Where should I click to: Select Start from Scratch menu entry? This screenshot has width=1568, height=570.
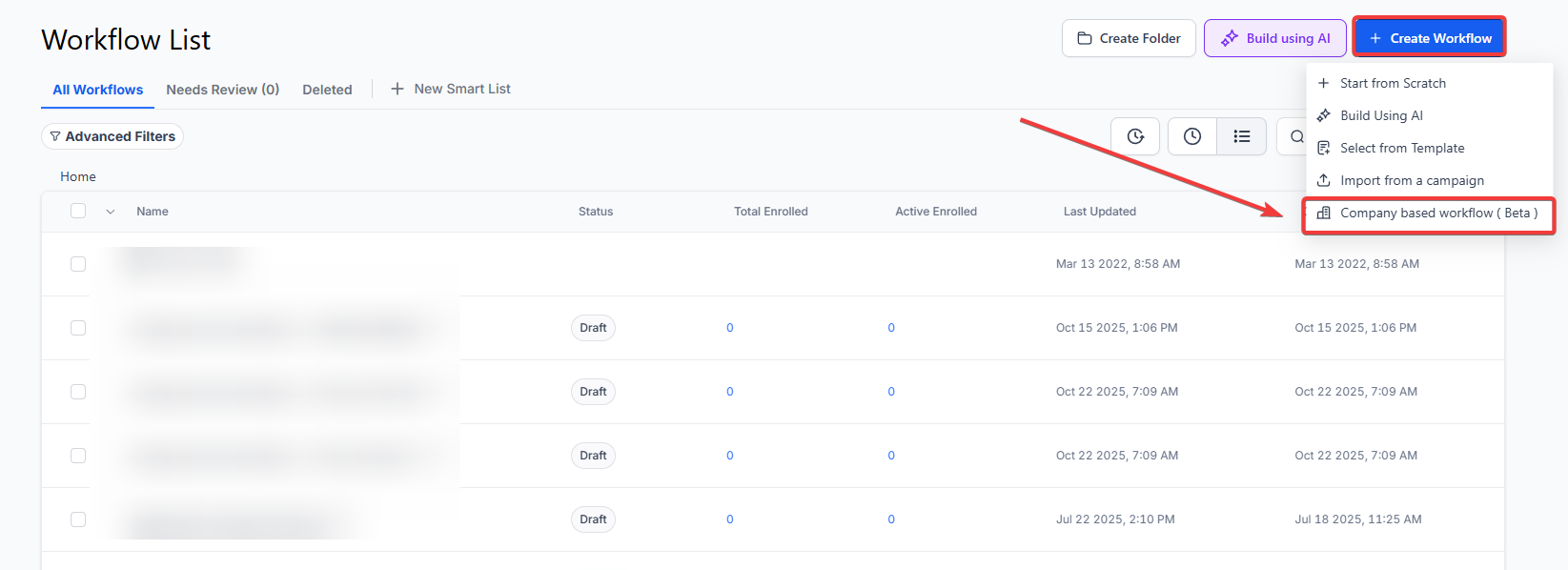(x=1392, y=84)
